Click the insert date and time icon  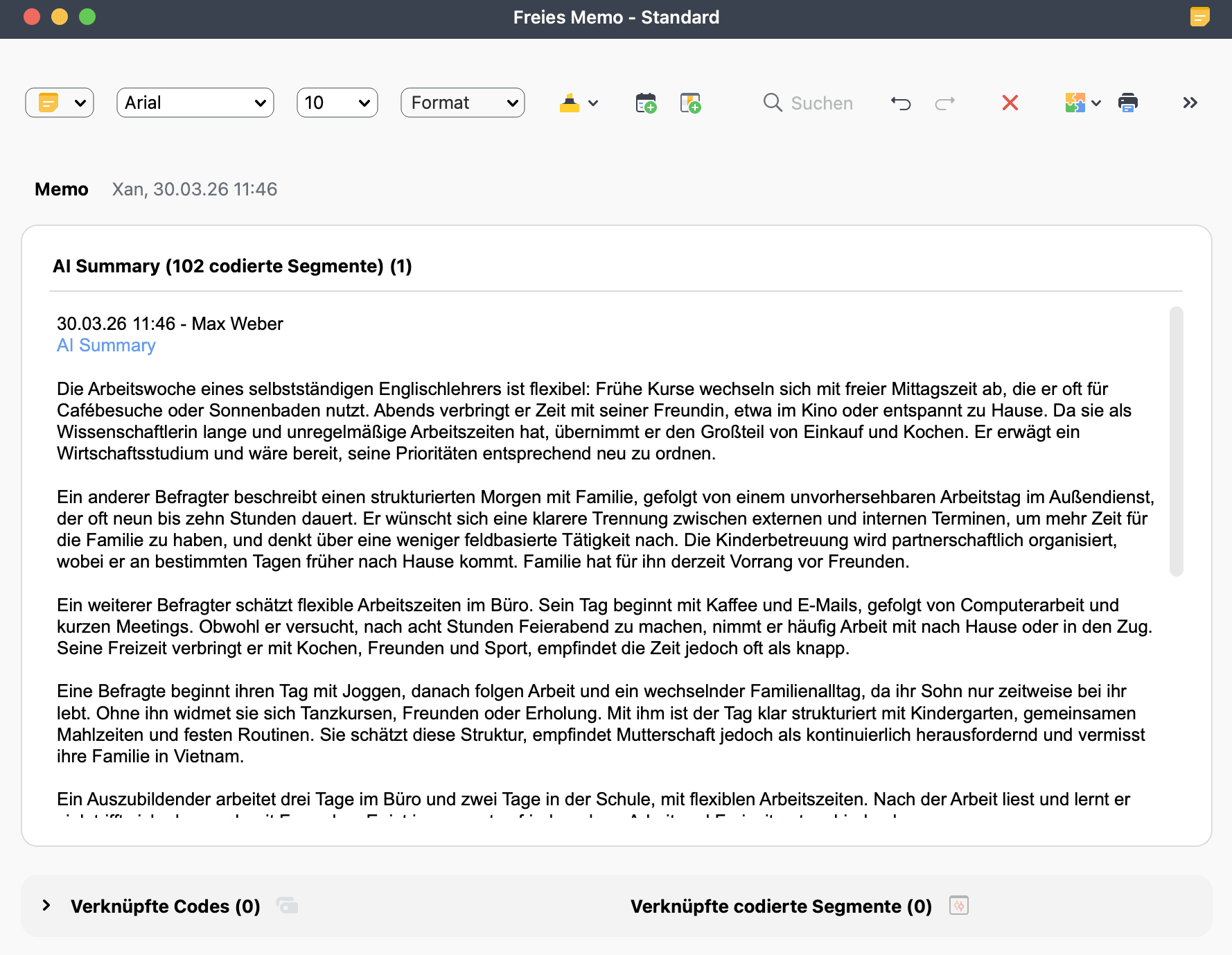coord(645,103)
